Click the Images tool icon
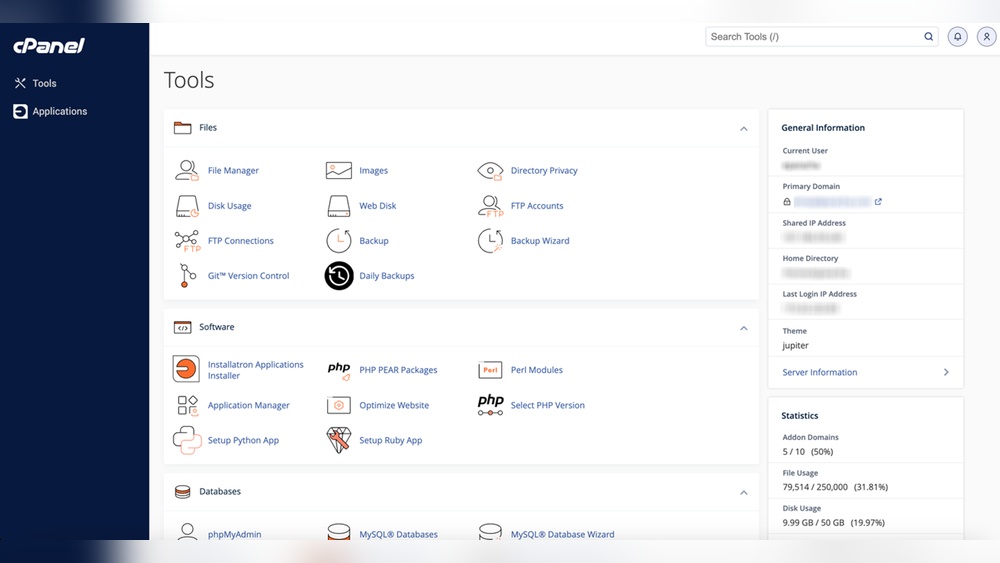 click(339, 170)
